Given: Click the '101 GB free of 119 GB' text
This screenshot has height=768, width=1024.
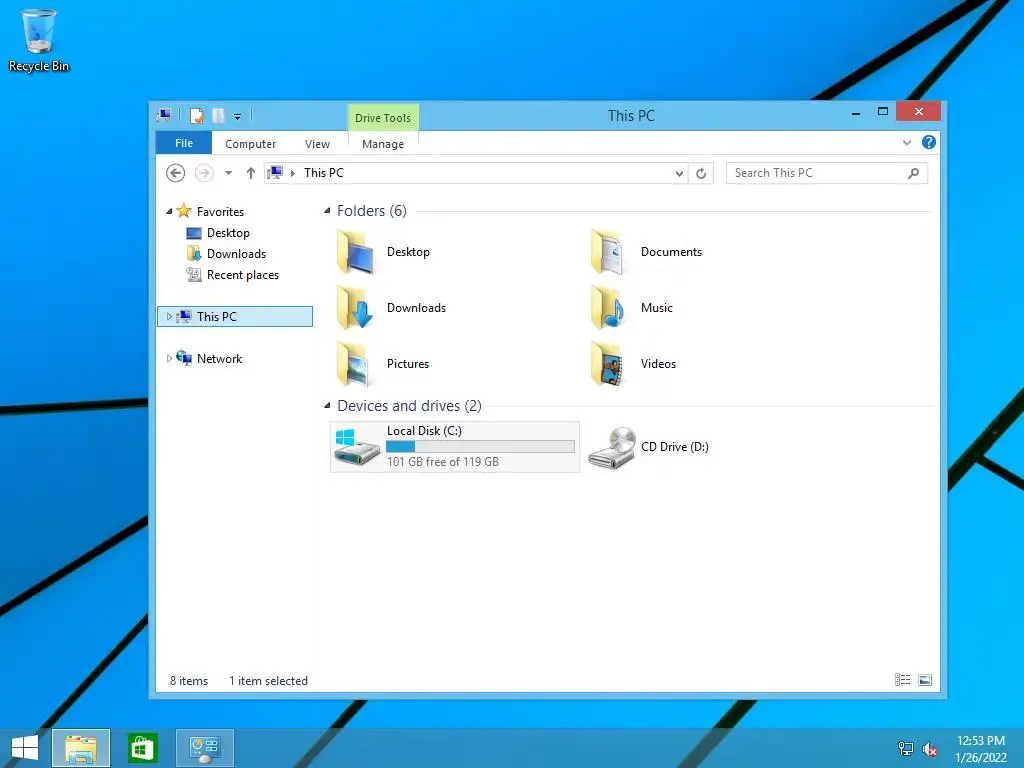Looking at the screenshot, I should click(x=443, y=462).
